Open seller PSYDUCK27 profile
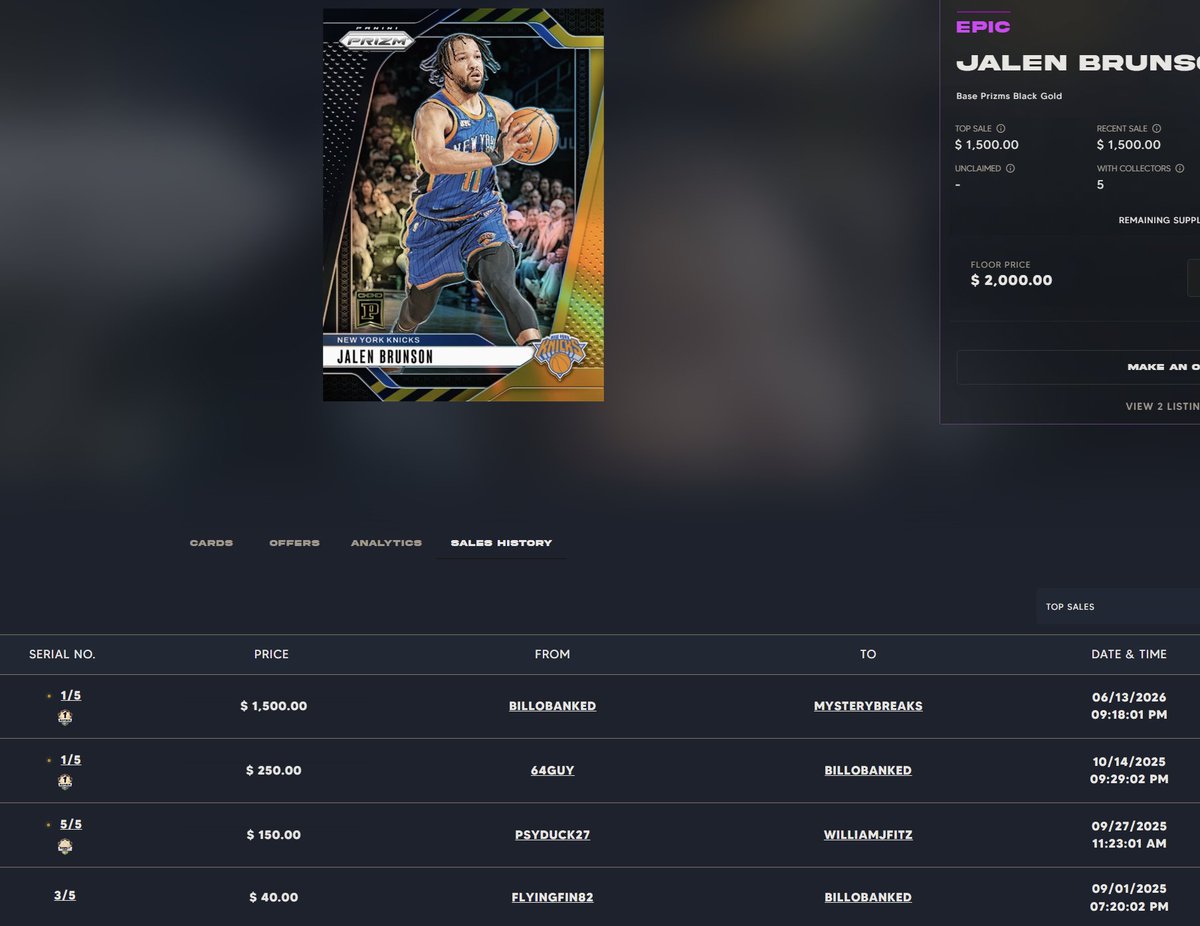This screenshot has width=1200, height=926. pyautogui.click(x=552, y=835)
